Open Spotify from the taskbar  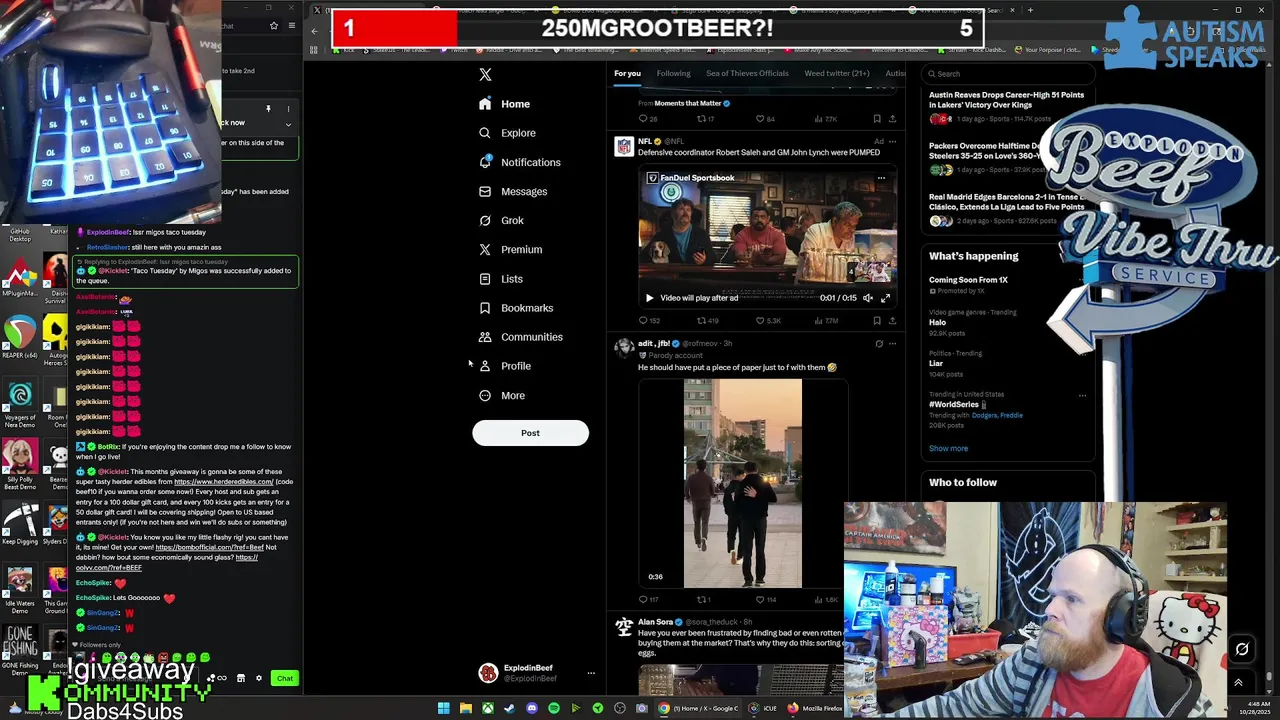coord(553,709)
